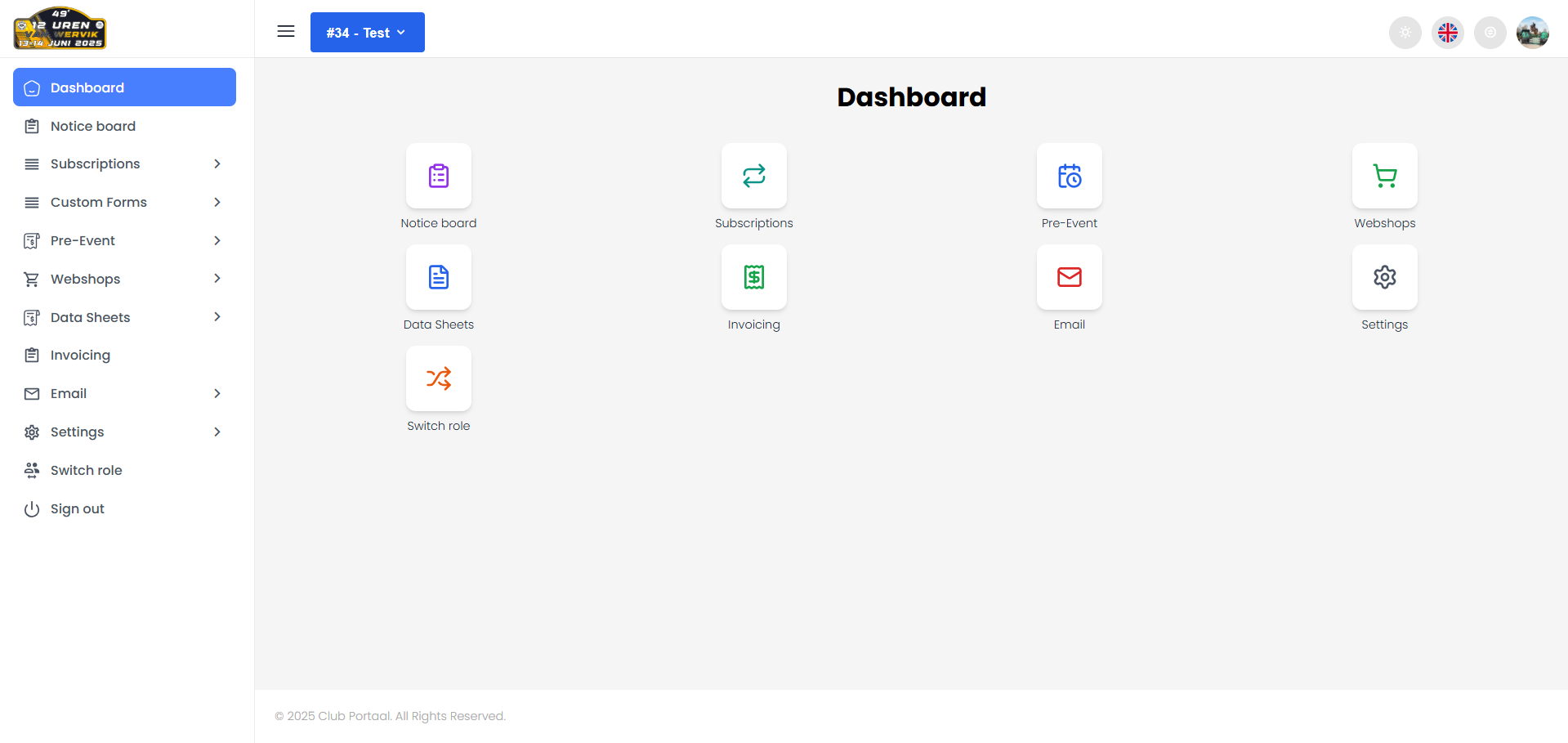Open the Pre-Event calendar tile

click(1069, 177)
